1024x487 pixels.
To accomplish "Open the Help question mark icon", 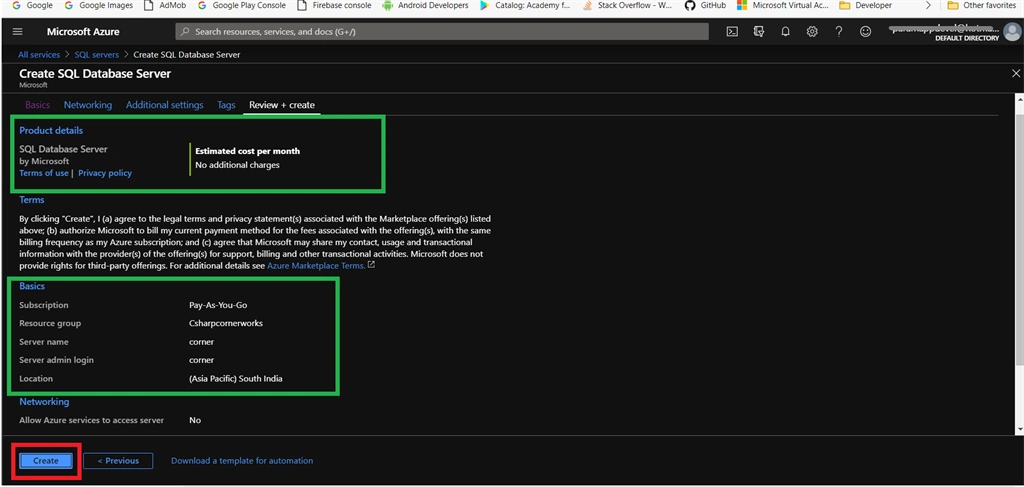I will click(x=839, y=31).
